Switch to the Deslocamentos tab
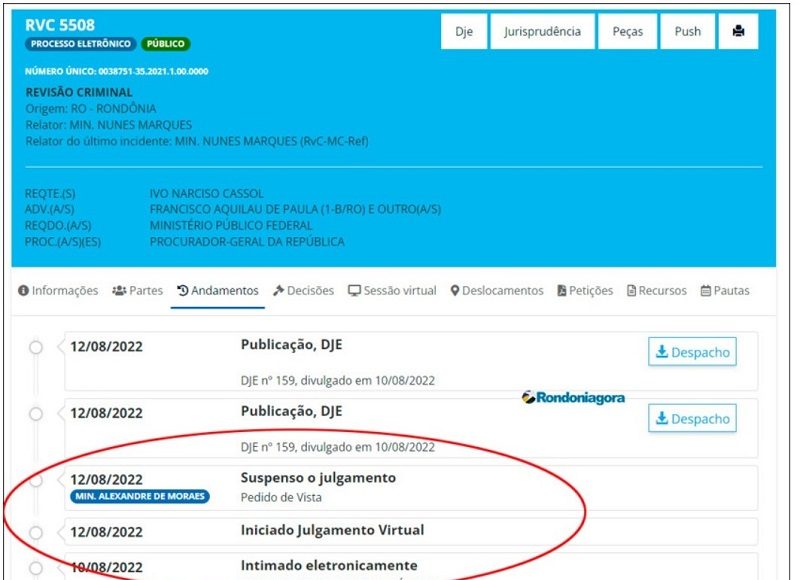This screenshot has height=580, width=800. pyautogui.click(x=497, y=291)
